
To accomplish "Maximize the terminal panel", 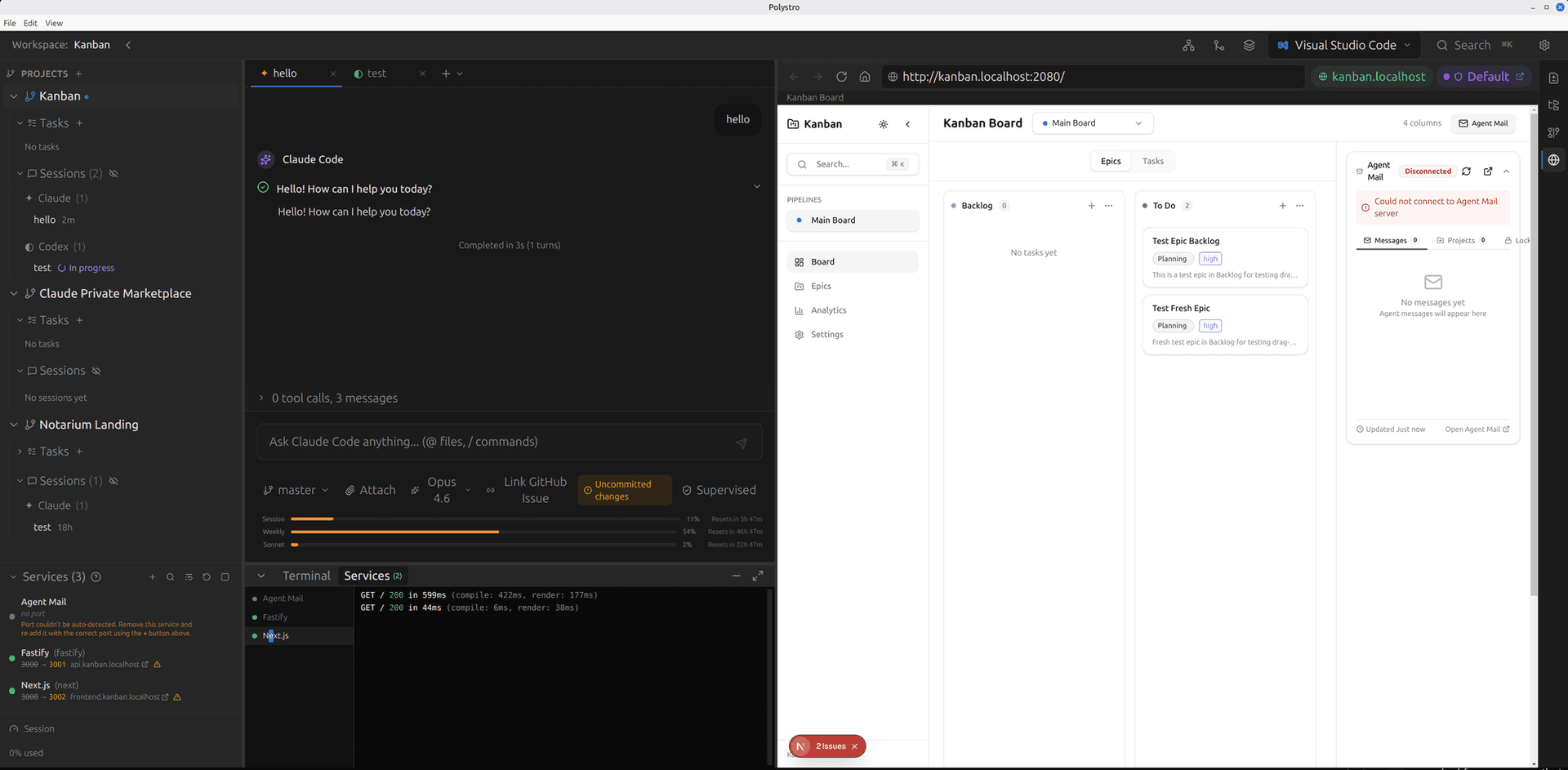I will point(758,576).
